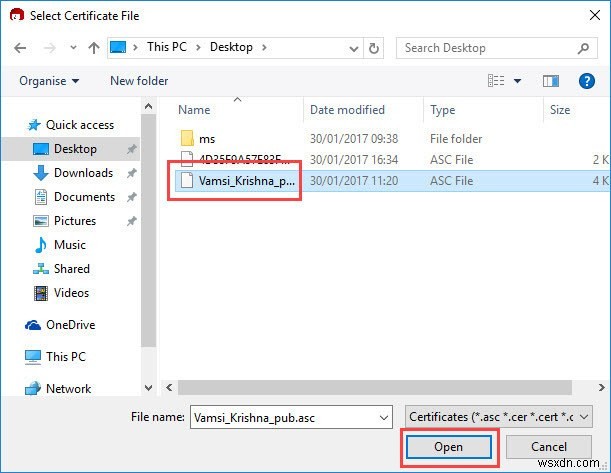The height and width of the screenshot is (473, 611).
Task: Change the view layout icon
Action: pos(496,81)
